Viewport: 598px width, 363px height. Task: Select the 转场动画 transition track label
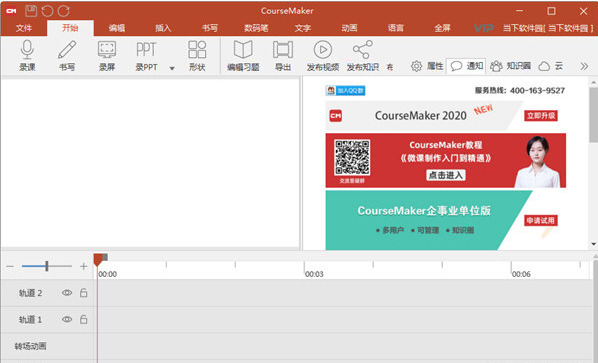pyautogui.click(x=31, y=346)
